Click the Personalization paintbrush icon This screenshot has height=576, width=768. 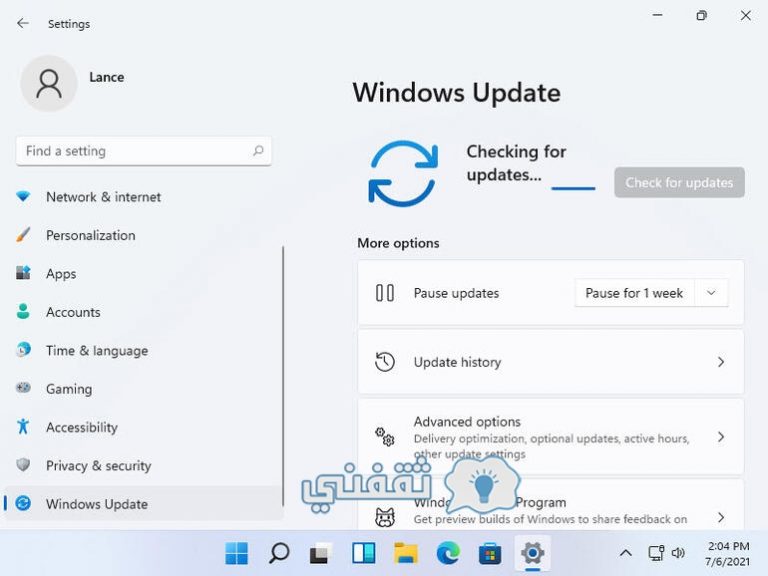coord(23,235)
